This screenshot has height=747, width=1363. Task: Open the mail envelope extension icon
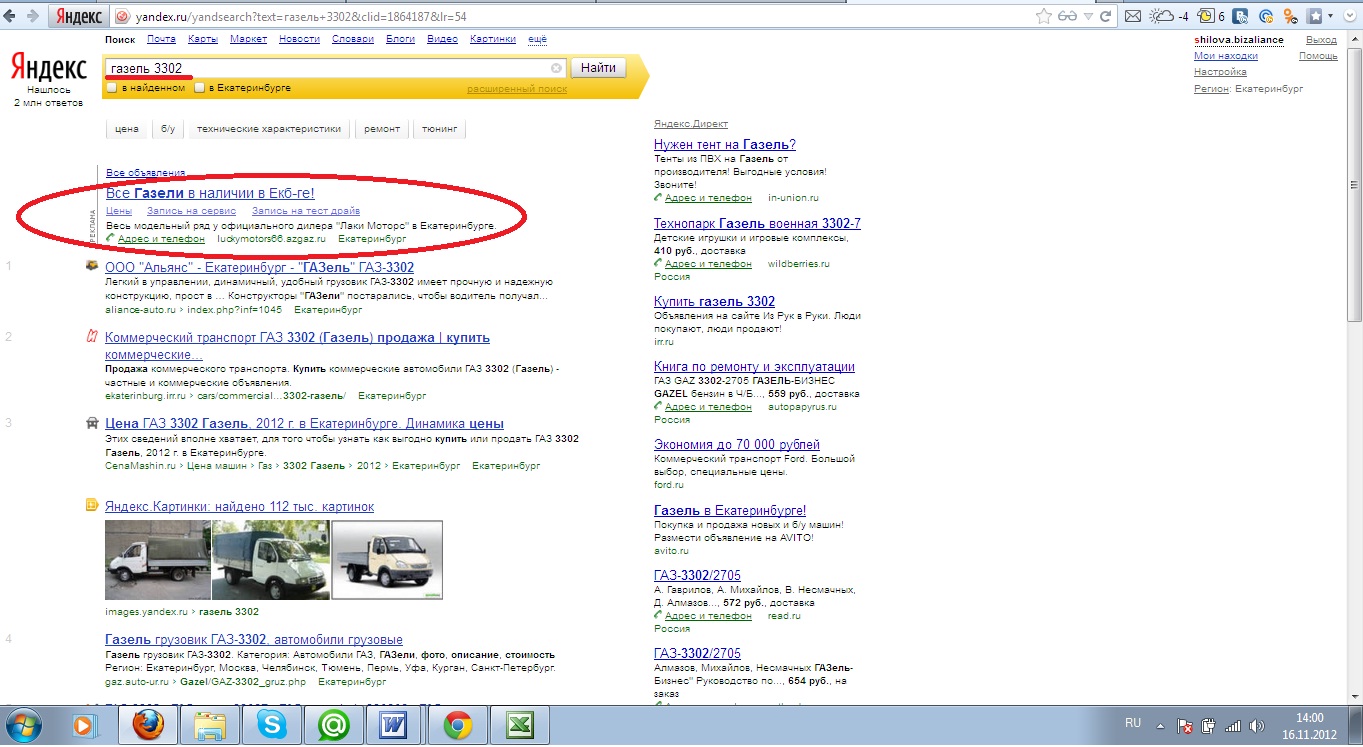point(1133,16)
